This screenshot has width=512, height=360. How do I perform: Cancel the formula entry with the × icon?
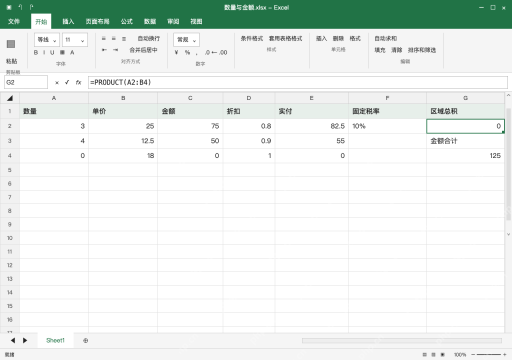click(57, 82)
